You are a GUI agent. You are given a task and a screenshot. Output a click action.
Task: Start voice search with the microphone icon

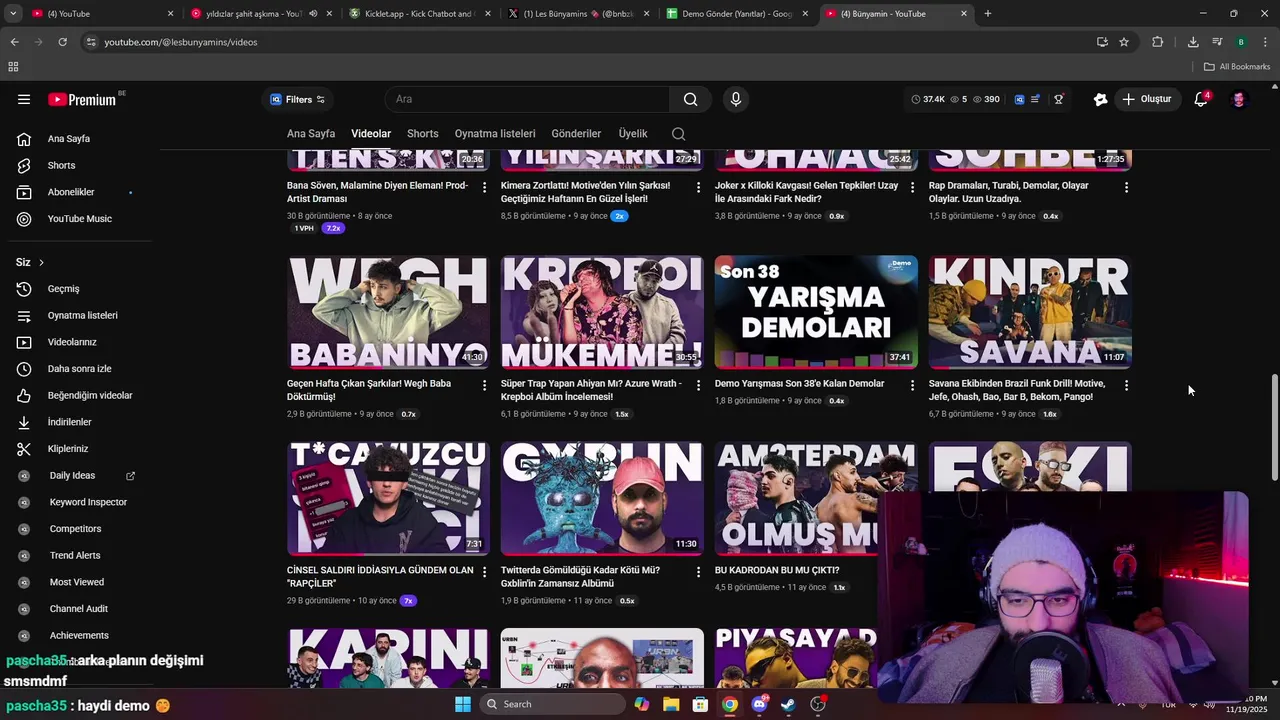tap(736, 99)
